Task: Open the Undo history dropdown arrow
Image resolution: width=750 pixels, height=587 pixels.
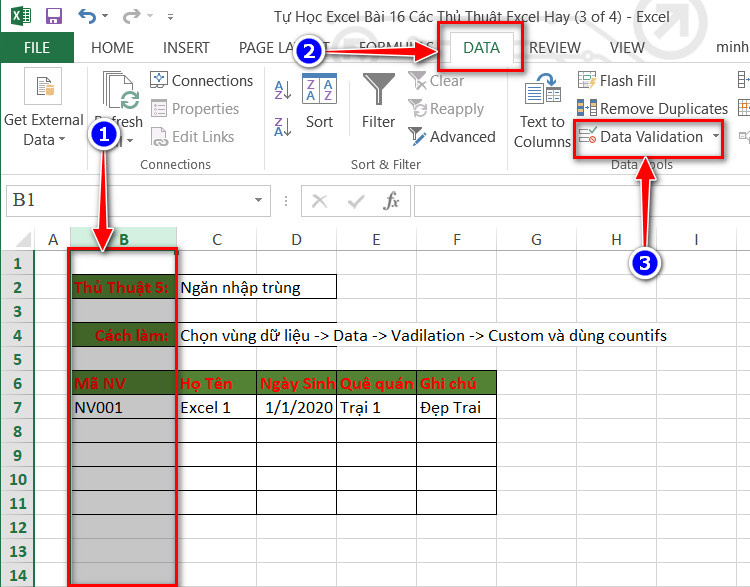Action: (105, 16)
